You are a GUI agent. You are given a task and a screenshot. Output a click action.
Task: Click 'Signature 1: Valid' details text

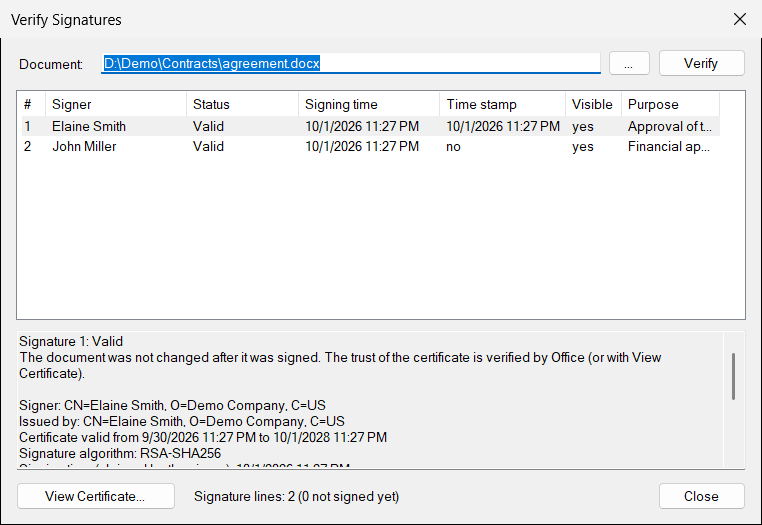point(71,341)
